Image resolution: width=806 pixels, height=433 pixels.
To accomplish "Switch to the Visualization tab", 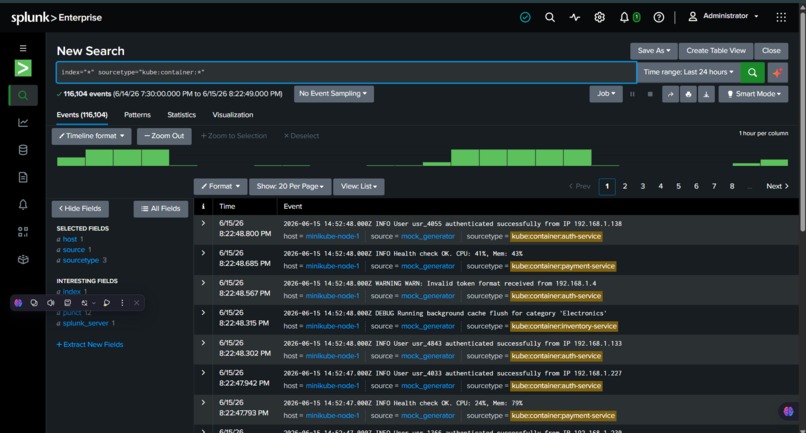I will point(233,115).
